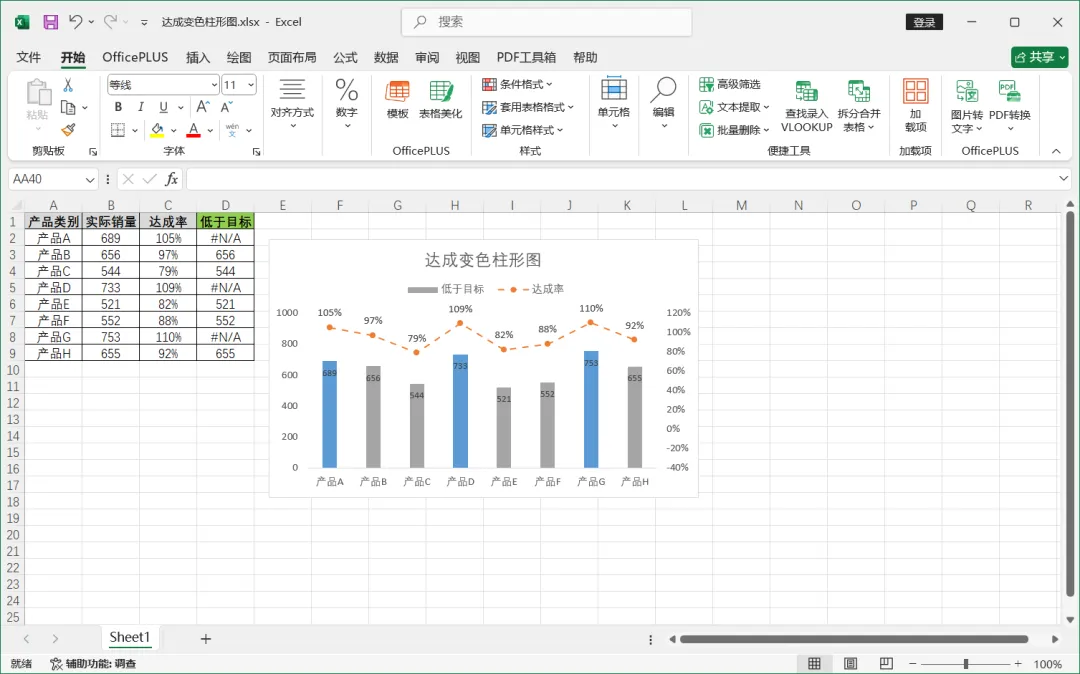Open 批量删除 batch delete dropdown

pyautogui.click(x=734, y=129)
